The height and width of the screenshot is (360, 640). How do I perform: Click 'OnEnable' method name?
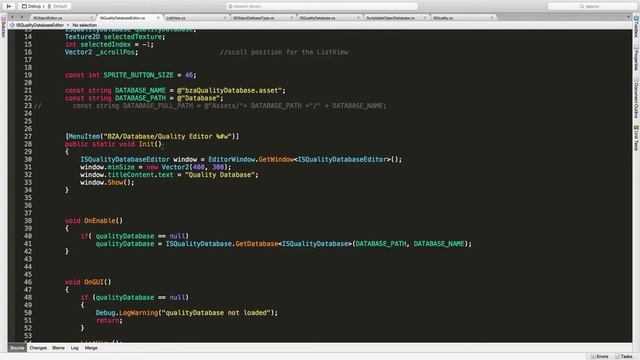pos(100,221)
